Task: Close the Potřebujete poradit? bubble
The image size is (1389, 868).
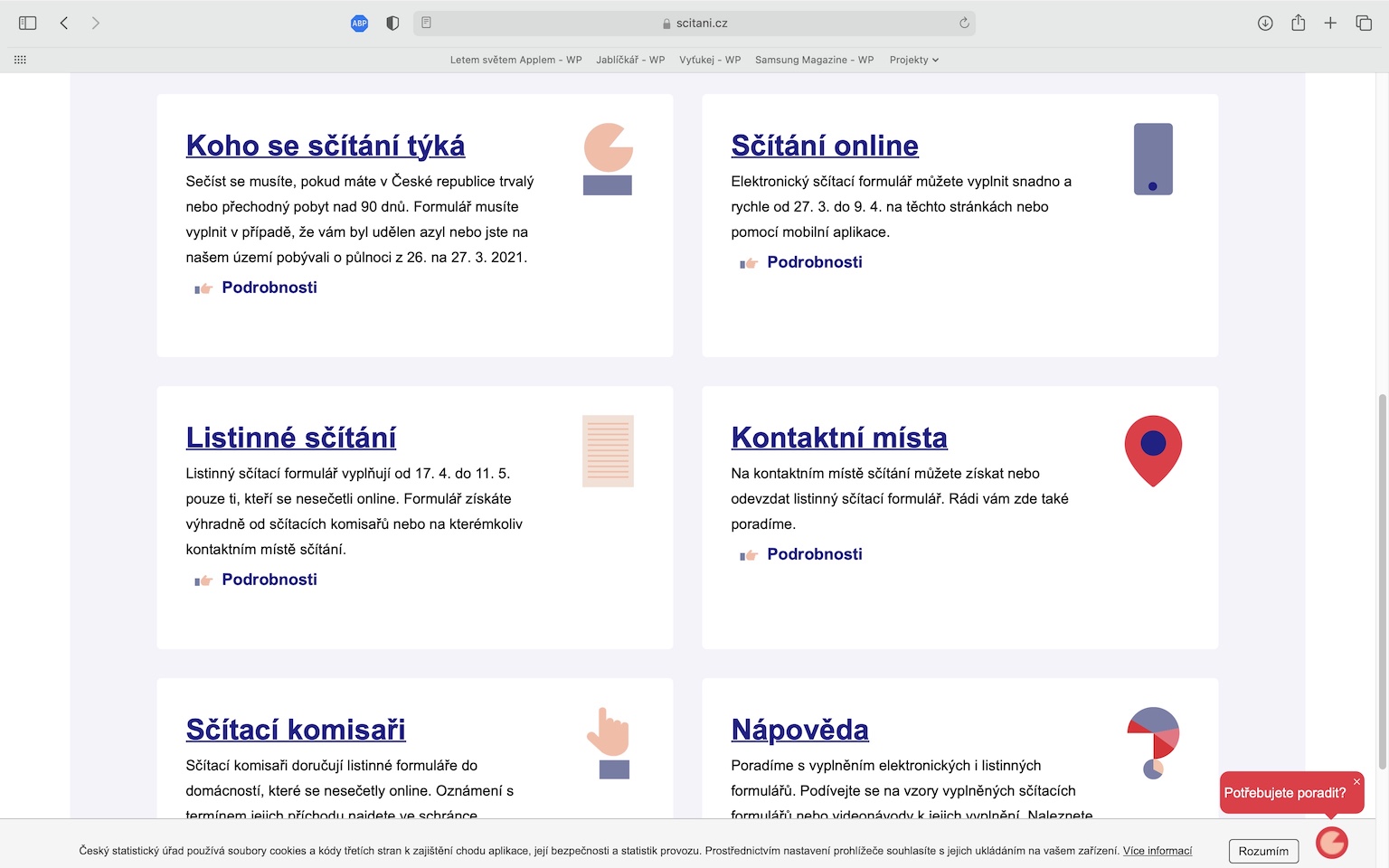Action: click(1356, 781)
